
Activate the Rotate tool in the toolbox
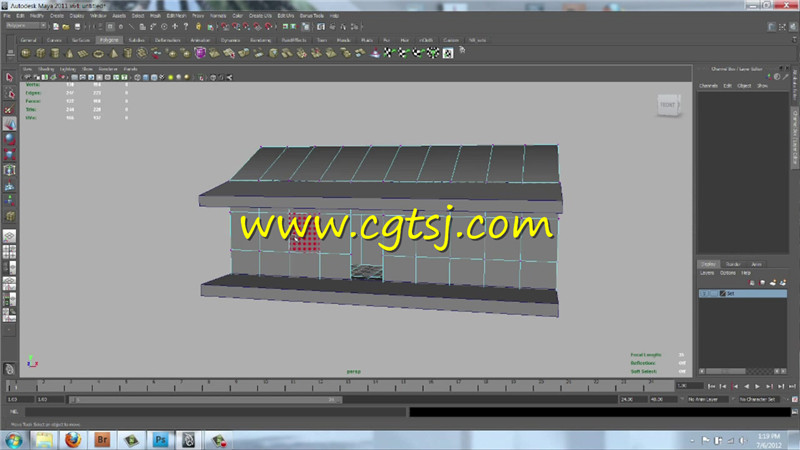(9, 139)
